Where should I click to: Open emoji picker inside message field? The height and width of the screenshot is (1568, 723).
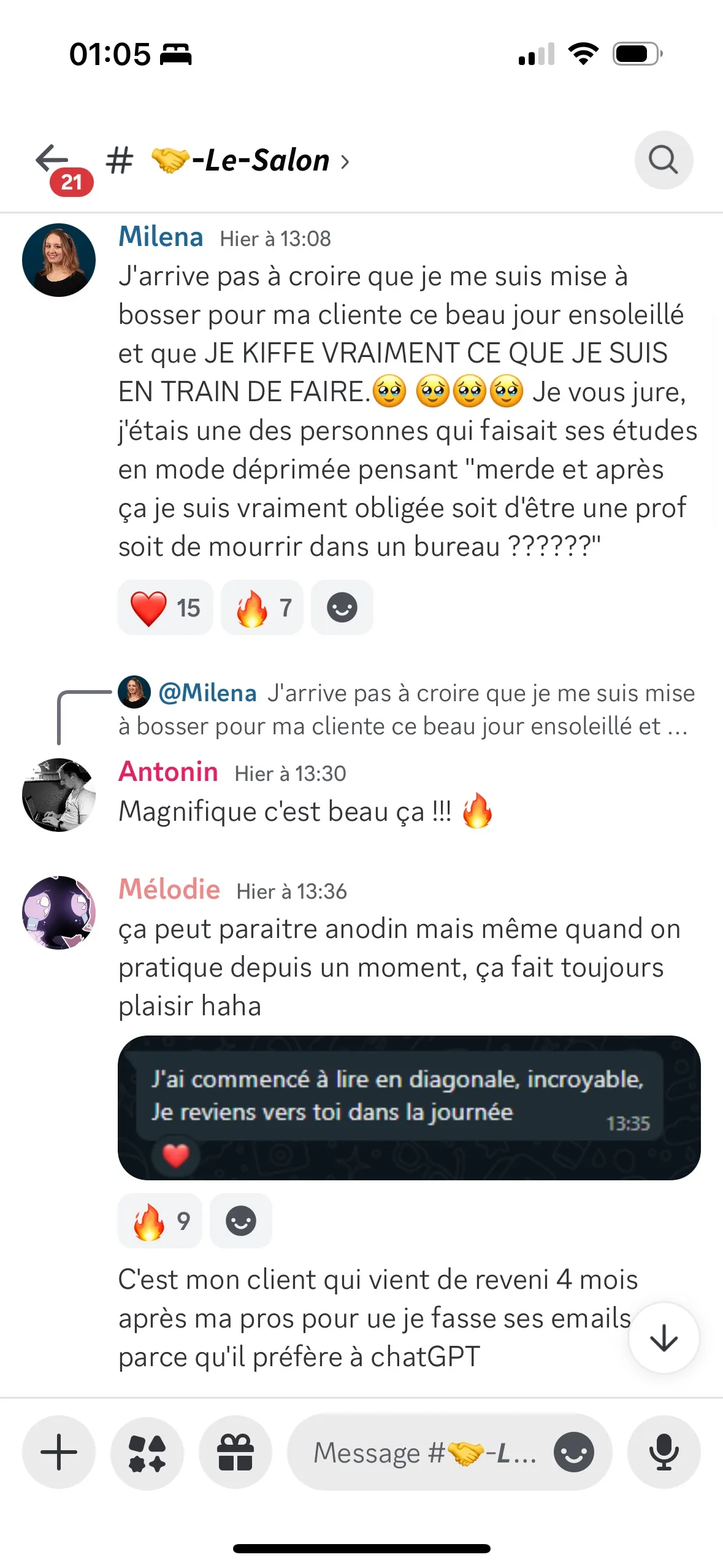(573, 1452)
